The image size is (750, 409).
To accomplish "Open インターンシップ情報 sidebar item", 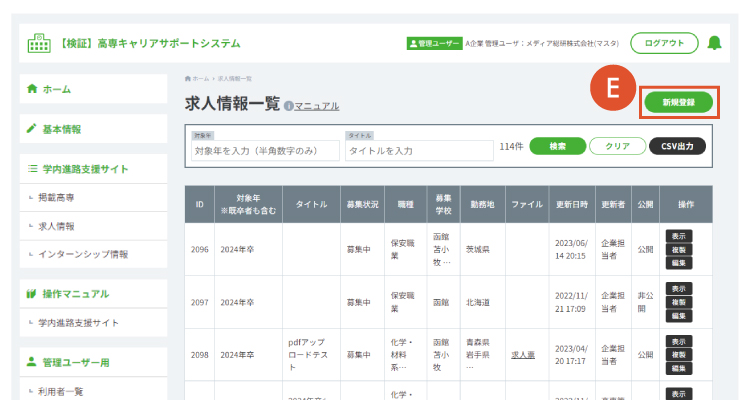I will 93,254.
